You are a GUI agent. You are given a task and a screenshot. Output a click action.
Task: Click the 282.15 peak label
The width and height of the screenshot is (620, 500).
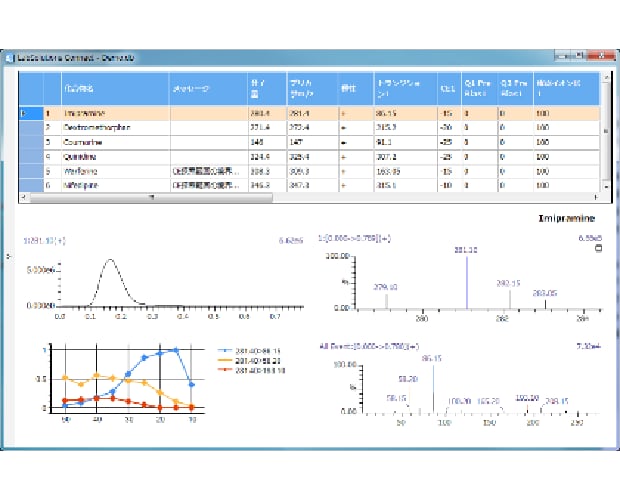click(508, 283)
